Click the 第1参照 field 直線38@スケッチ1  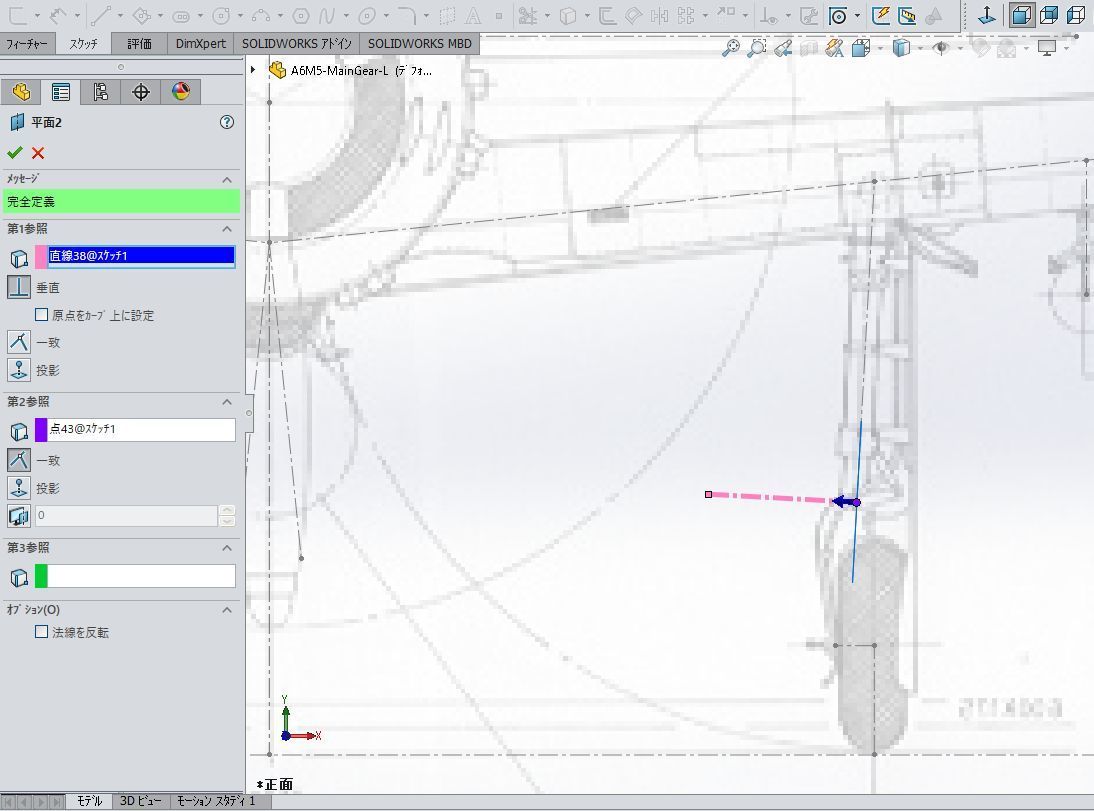click(x=141, y=256)
